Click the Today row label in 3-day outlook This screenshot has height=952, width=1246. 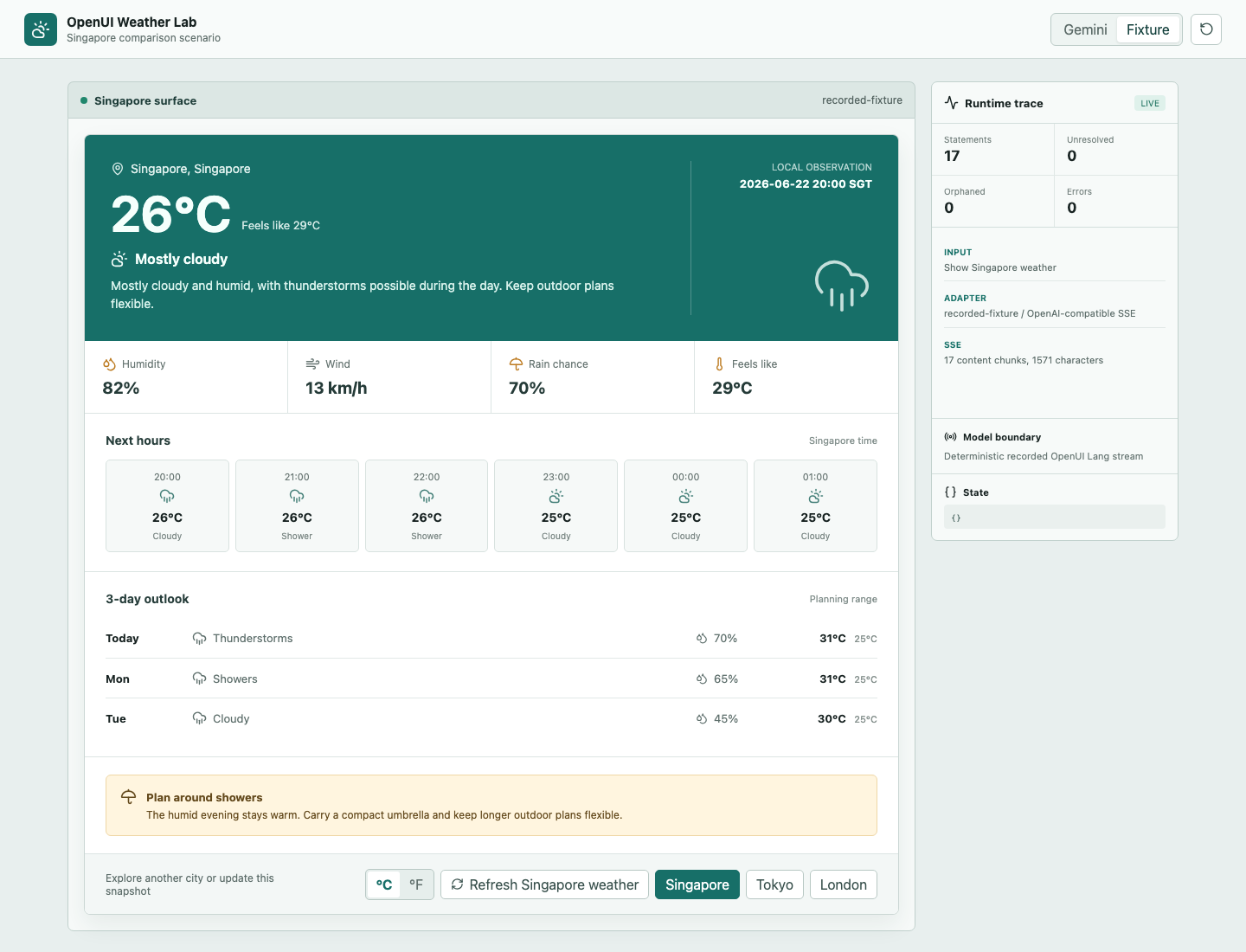(122, 639)
